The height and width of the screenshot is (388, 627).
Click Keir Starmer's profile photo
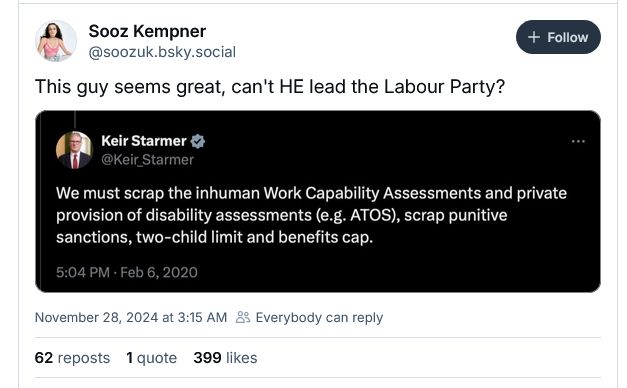[x=74, y=150]
